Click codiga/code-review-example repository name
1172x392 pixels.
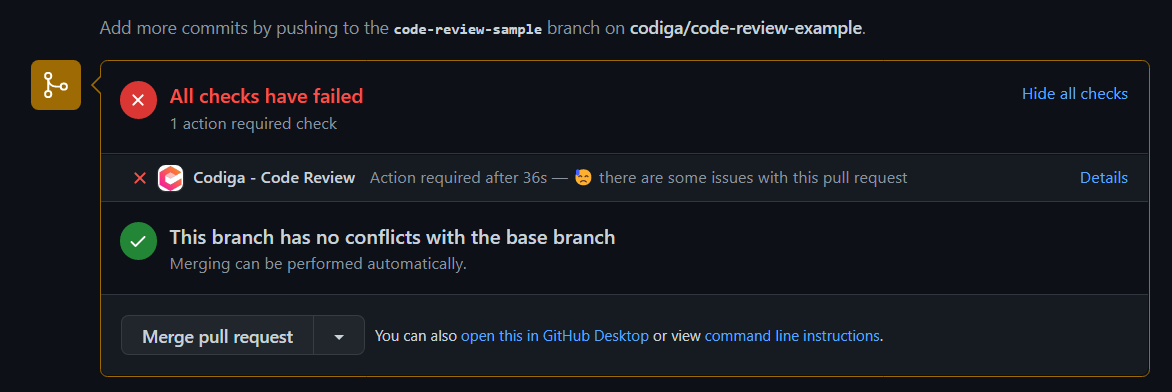pyautogui.click(x=746, y=29)
